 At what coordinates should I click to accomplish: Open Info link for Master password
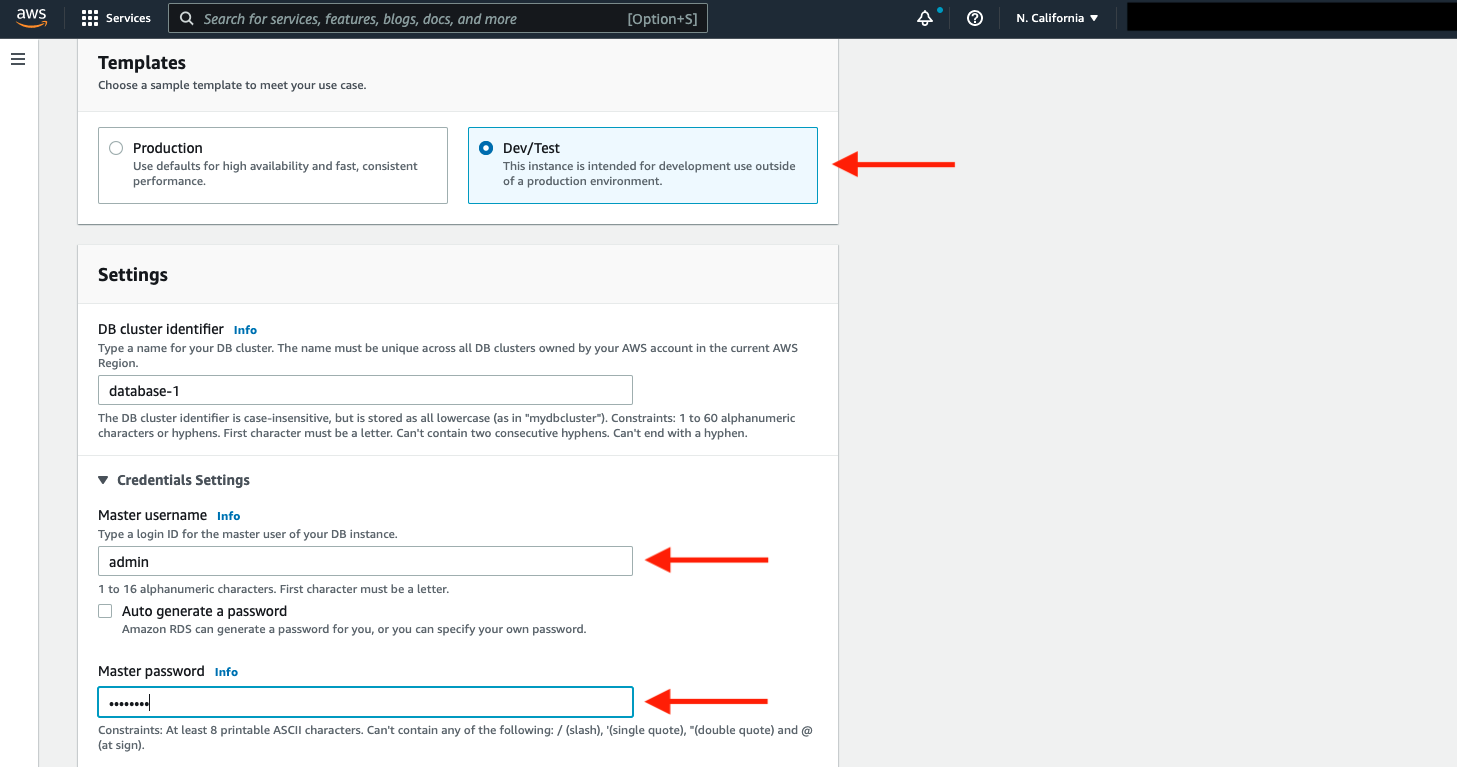226,672
